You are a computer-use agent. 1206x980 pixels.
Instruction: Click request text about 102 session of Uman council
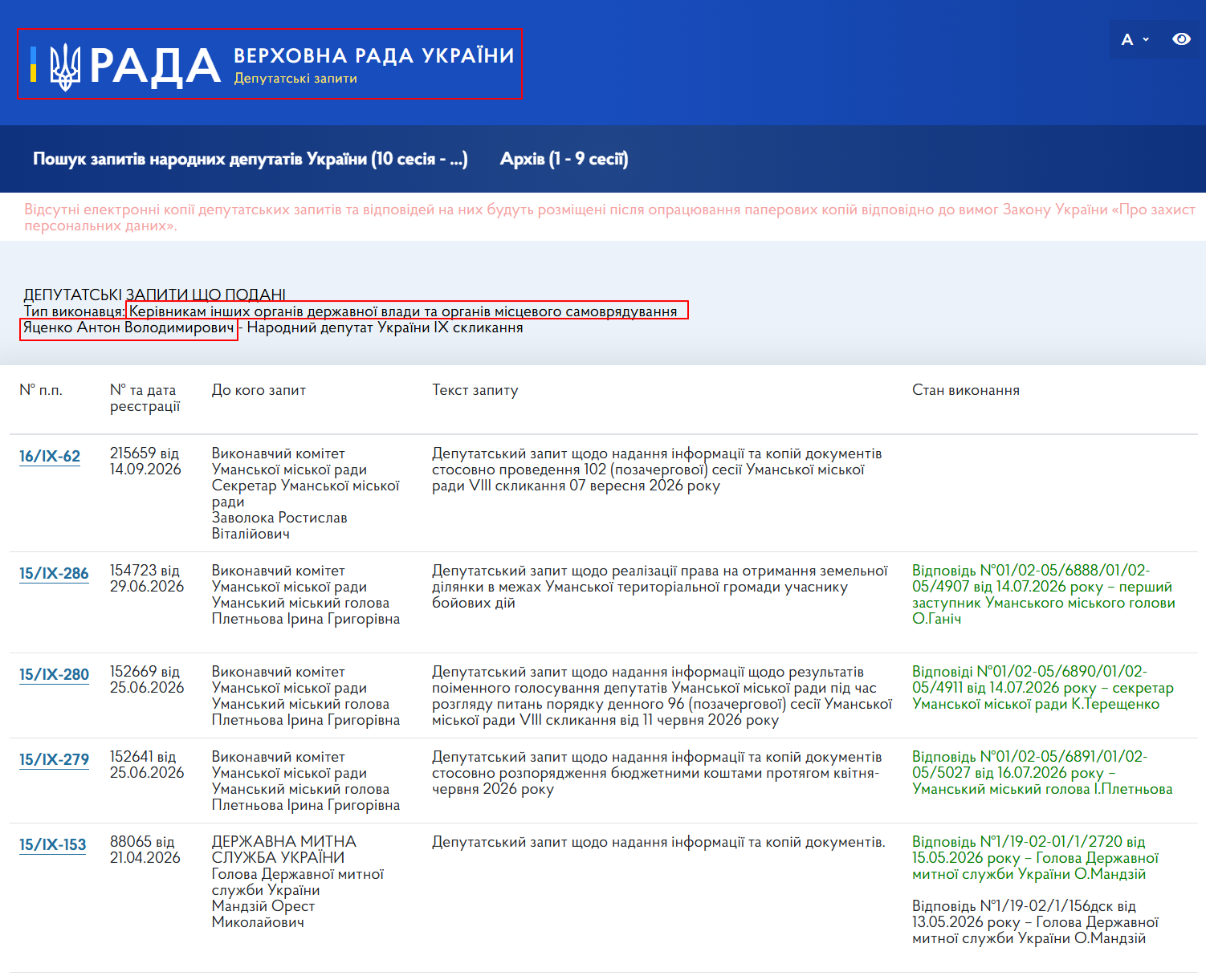(657, 470)
